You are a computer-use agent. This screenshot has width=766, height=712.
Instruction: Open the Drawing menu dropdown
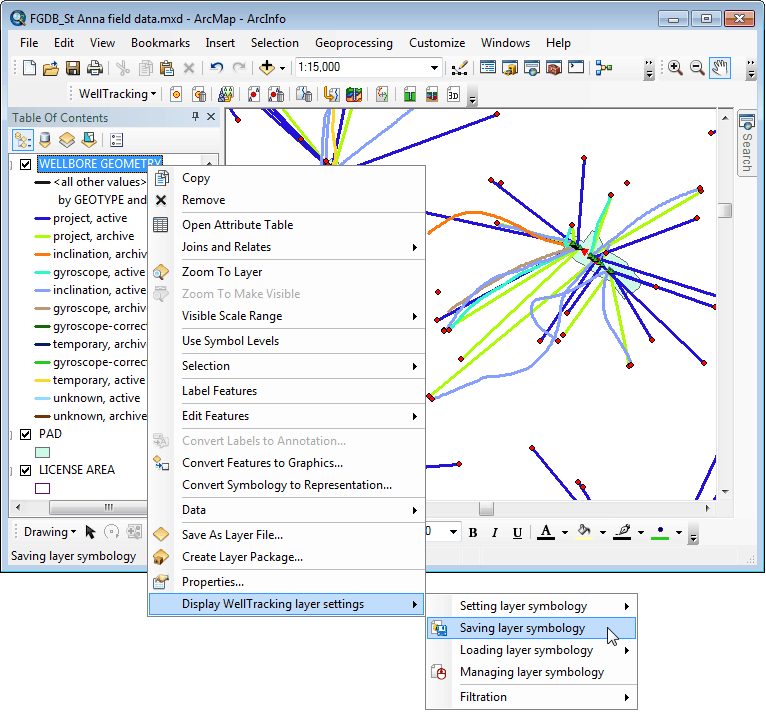50,532
